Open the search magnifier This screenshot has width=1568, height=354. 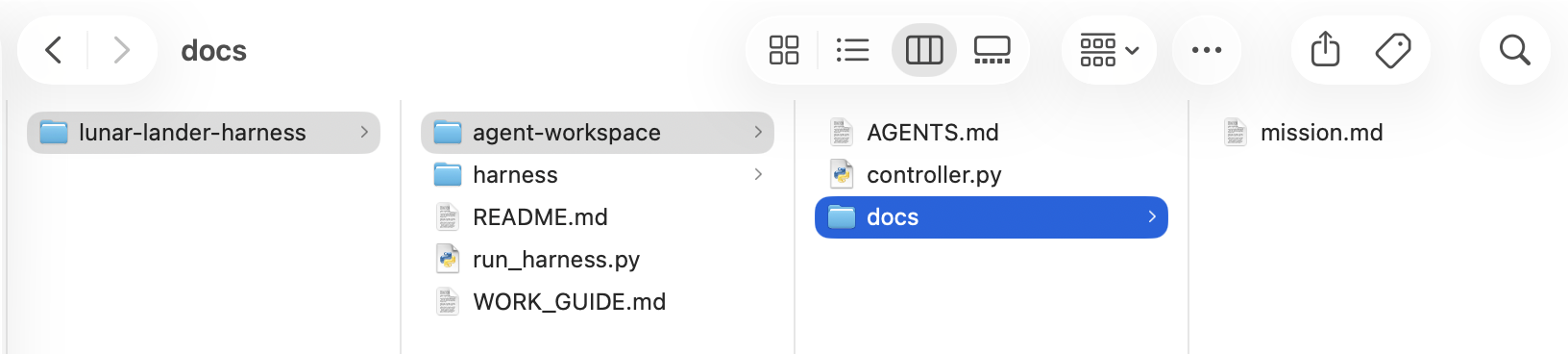(1515, 50)
